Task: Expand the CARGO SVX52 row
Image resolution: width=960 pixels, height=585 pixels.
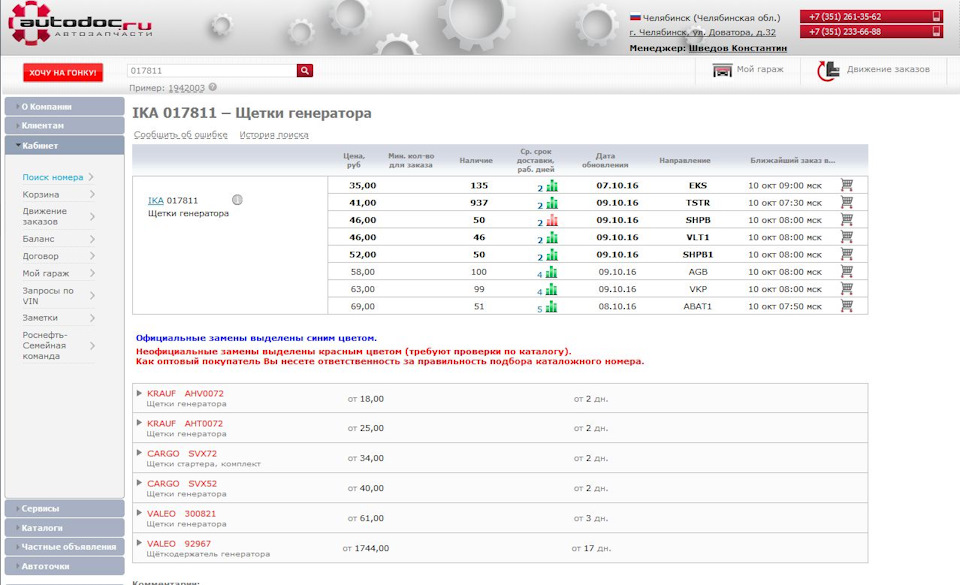Action: 140,483
